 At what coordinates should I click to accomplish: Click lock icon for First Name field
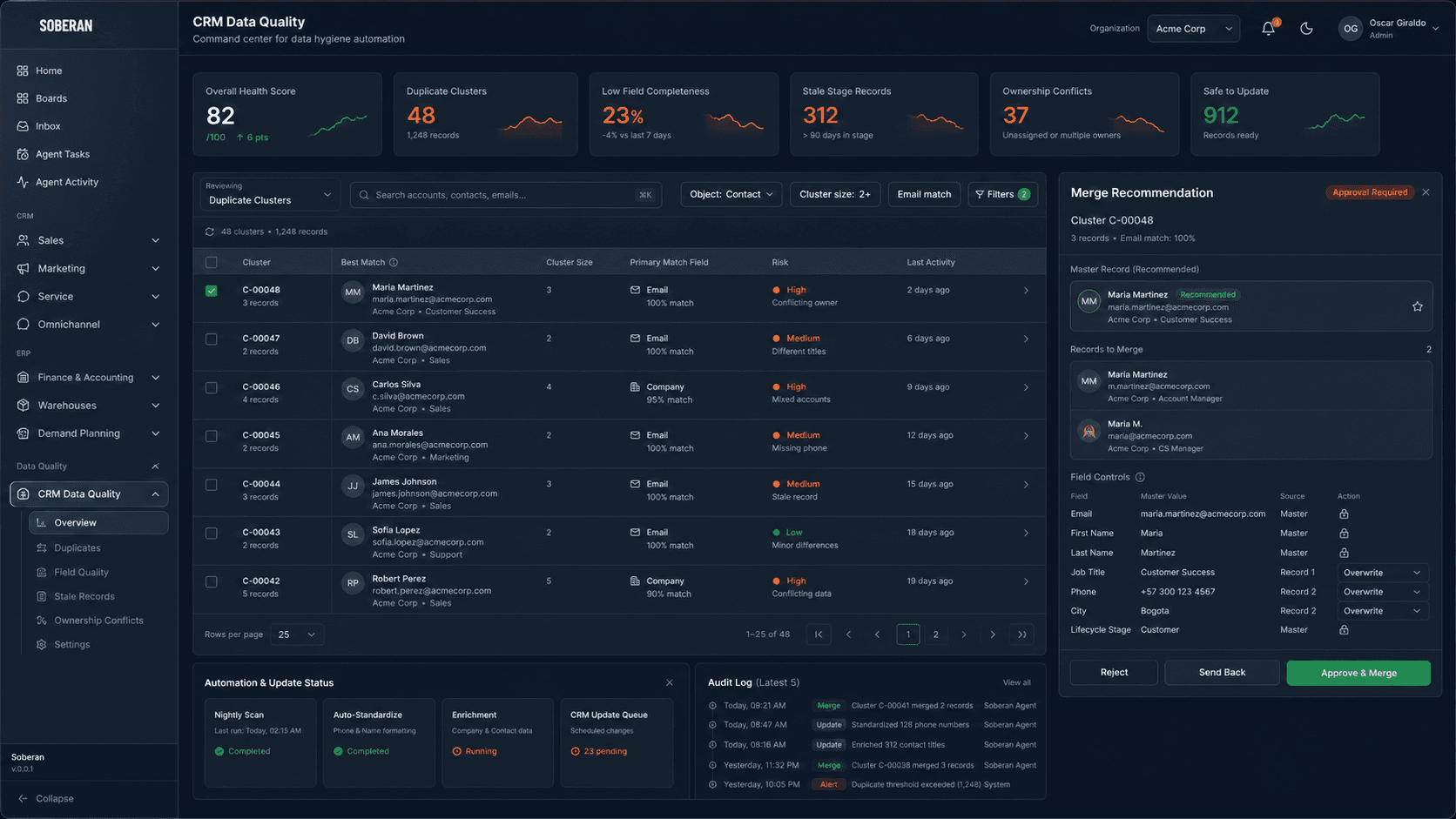[1344, 534]
